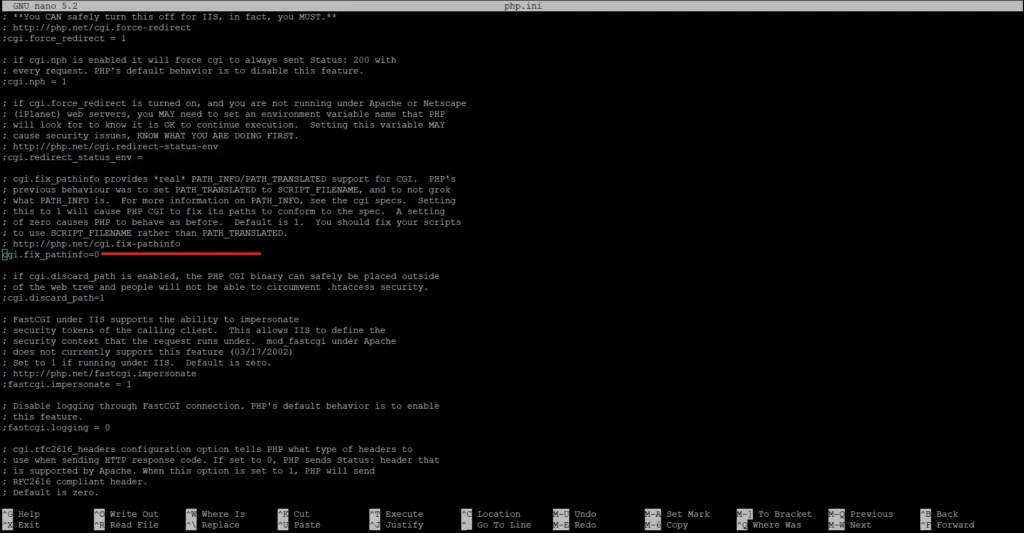Place cursor on the ;fastcgi.impersonate = 1 line
The width and height of the screenshot is (1024, 533).
click(x=67, y=385)
